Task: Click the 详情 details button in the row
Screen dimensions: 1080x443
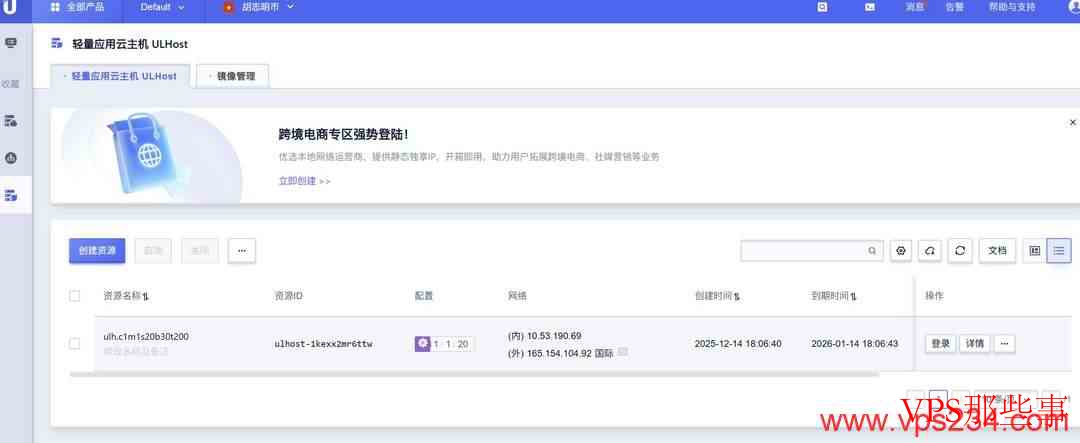Action: (975, 343)
